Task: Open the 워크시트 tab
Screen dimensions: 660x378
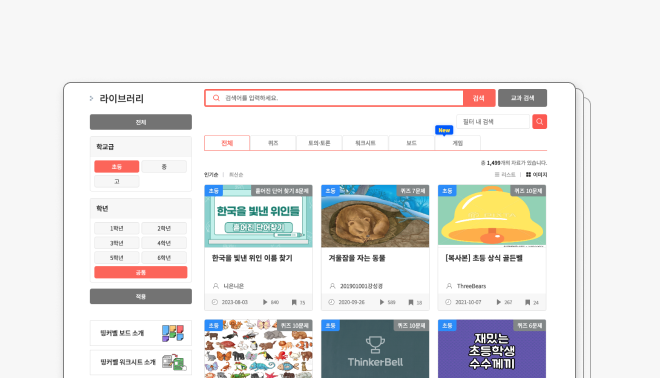Action: [x=365, y=143]
